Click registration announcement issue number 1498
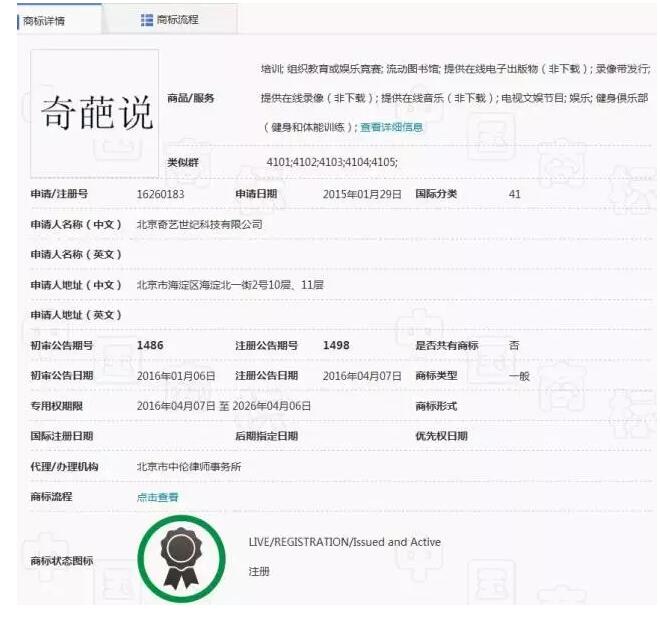The width and height of the screenshot is (660, 621). tap(336, 345)
